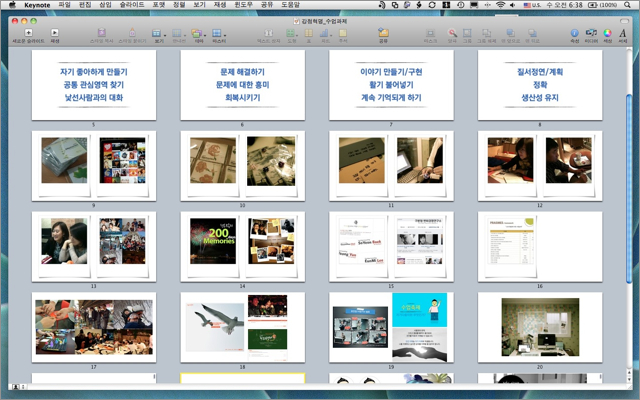Open the U.S. input source menu

[532, 5]
